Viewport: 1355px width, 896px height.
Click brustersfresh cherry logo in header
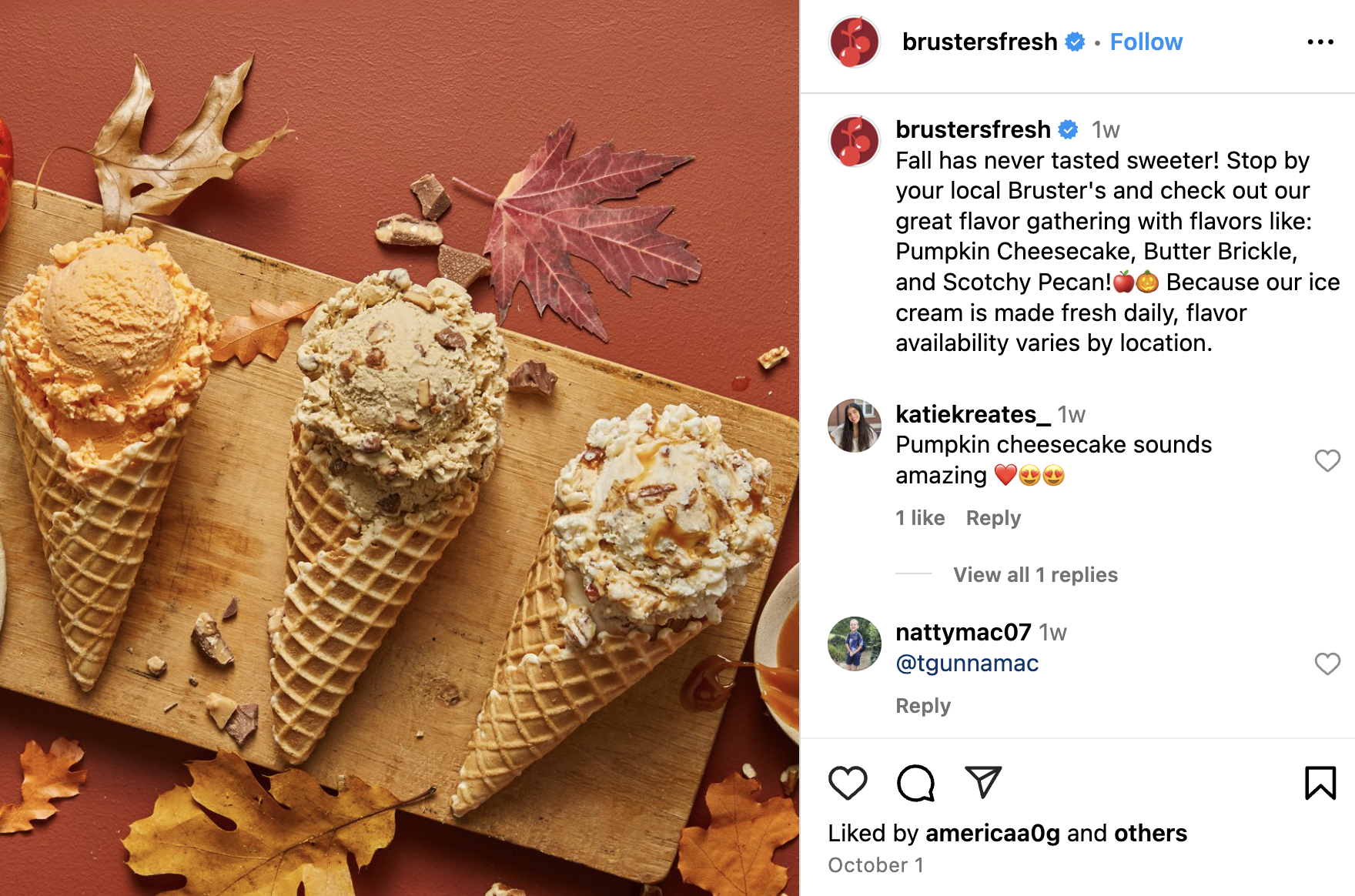855,42
